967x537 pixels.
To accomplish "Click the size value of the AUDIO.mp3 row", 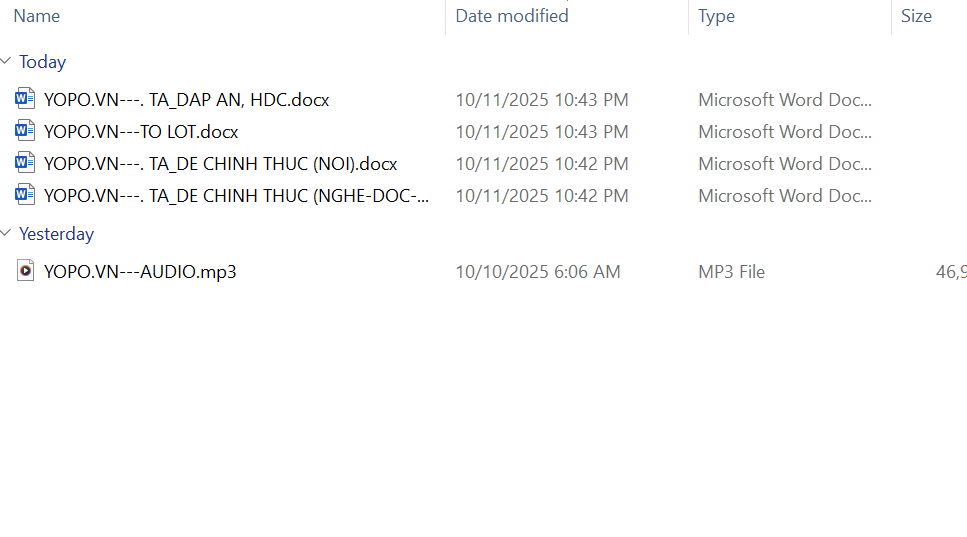I will pyautogui.click(x=950, y=271).
